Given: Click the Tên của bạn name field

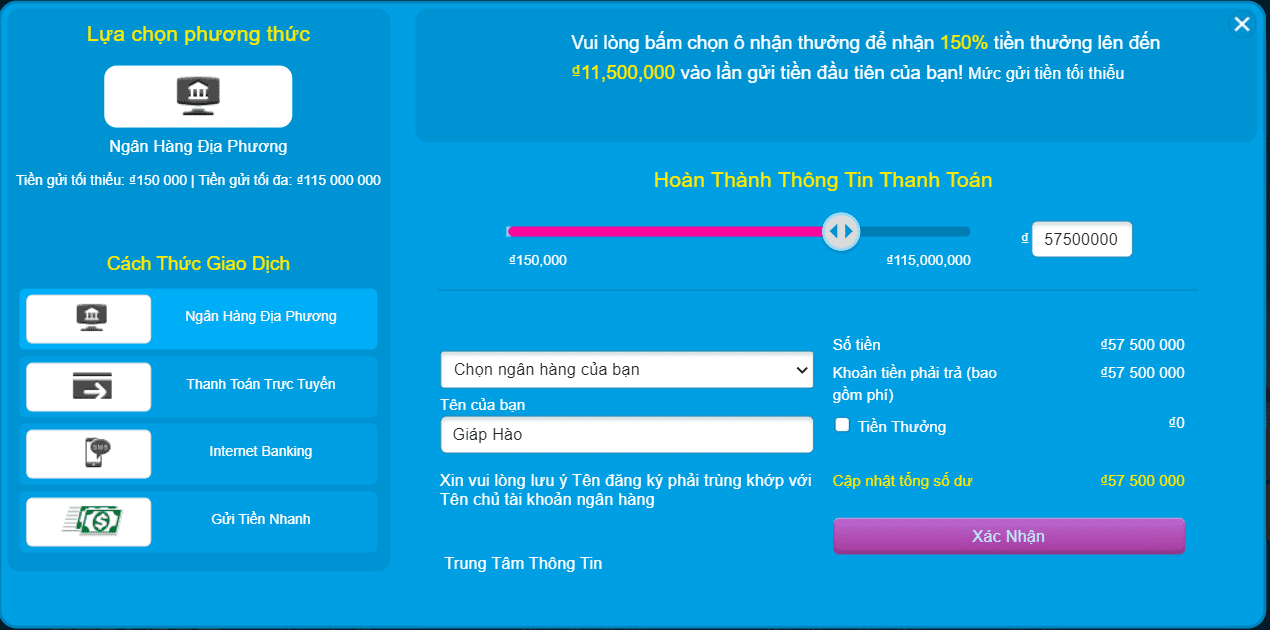Looking at the screenshot, I should tap(627, 435).
